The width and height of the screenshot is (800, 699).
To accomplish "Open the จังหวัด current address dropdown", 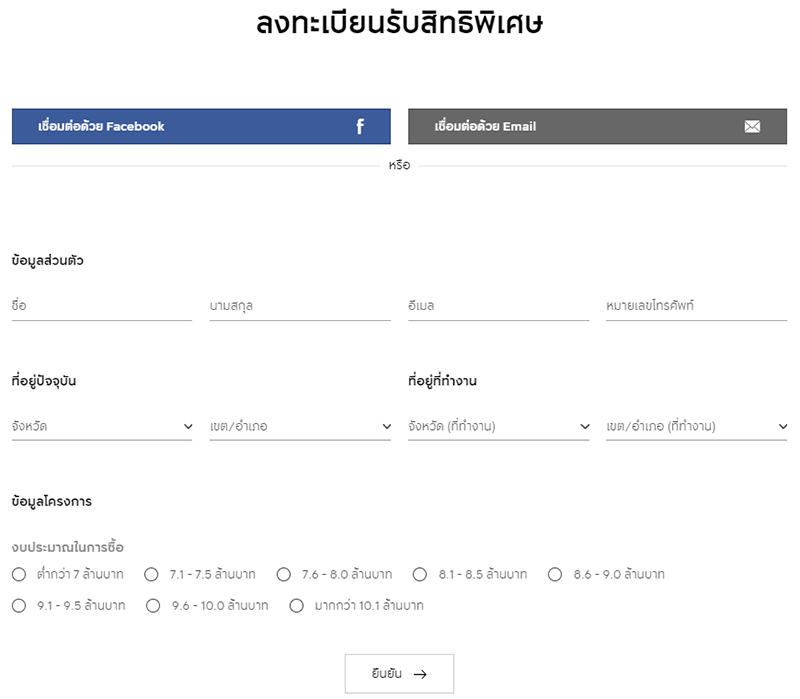I will 102,427.
